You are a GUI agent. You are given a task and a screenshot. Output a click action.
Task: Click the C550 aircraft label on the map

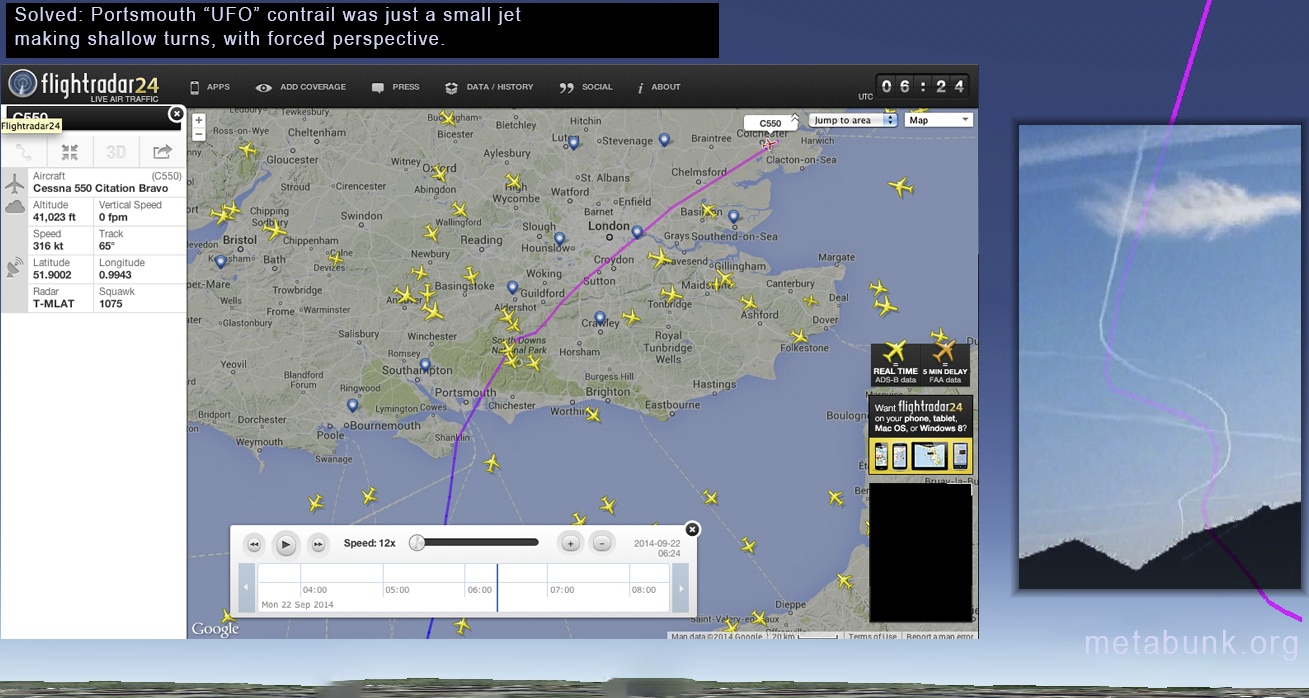[770, 124]
